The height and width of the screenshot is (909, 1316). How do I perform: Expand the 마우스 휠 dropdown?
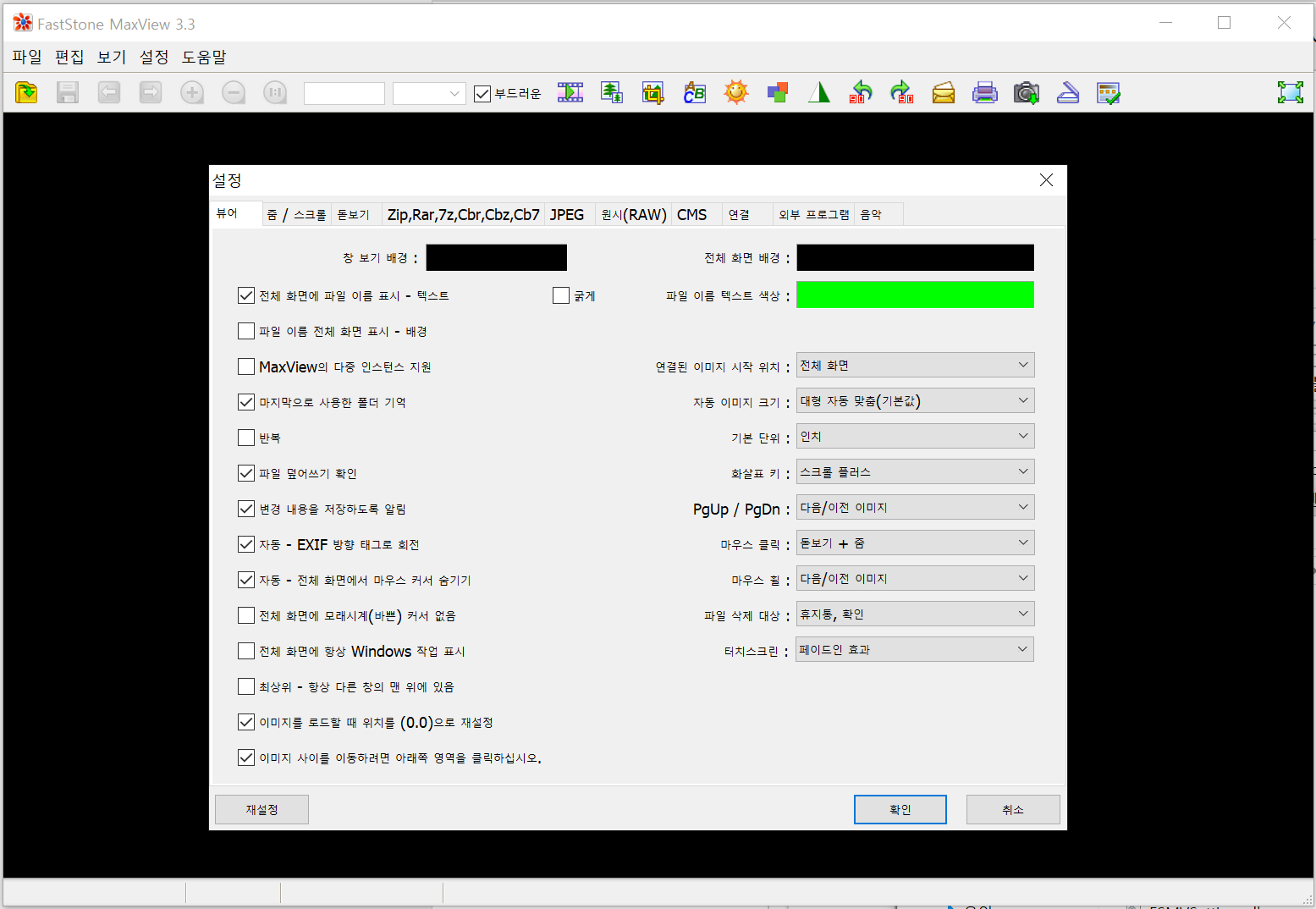point(915,579)
